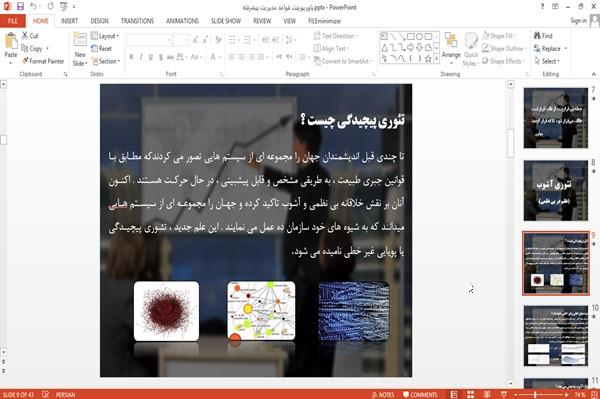Click the Undo arrow
This screenshot has width=600, height=399.
[x=33, y=7]
